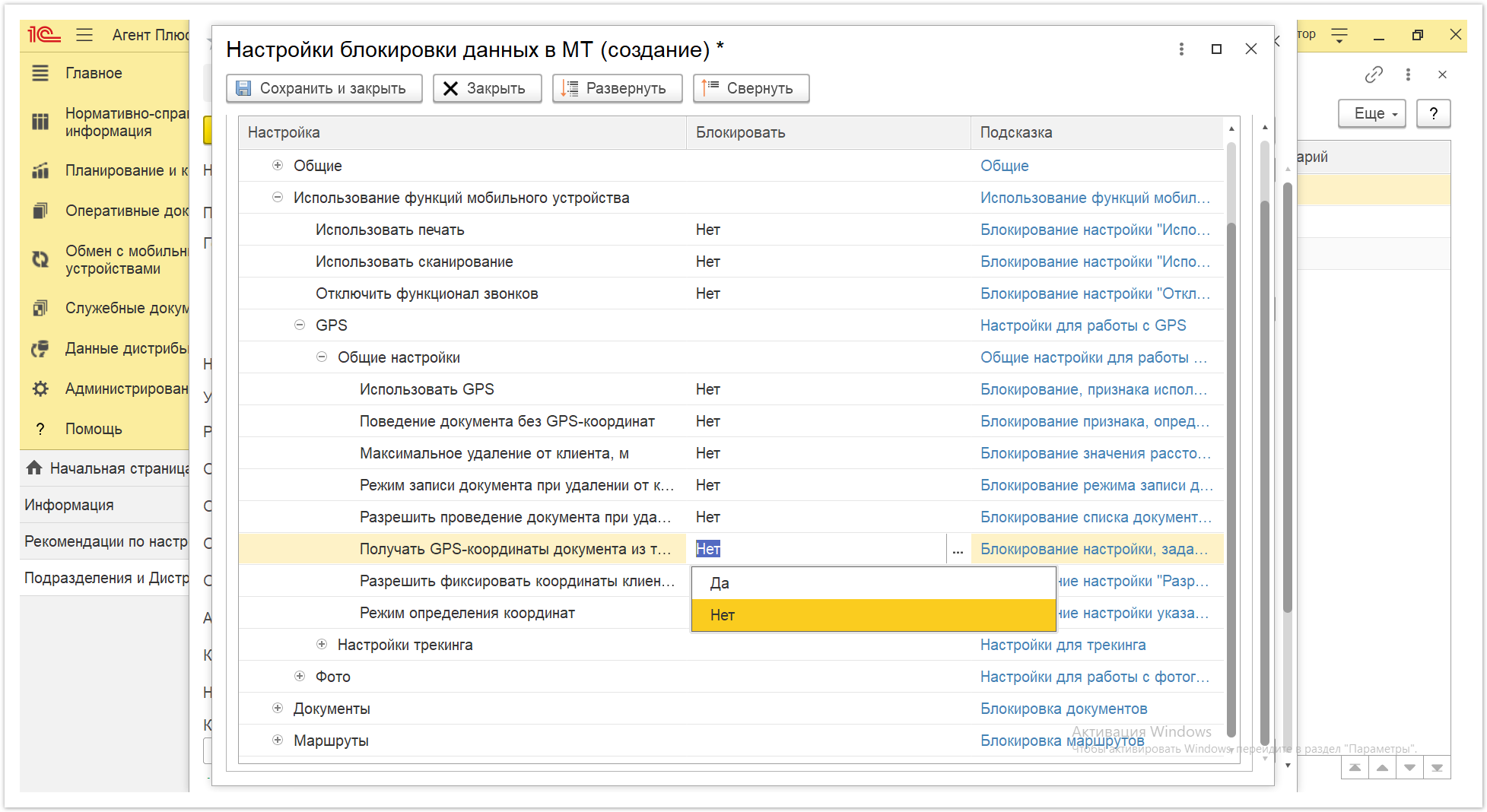
Task: Click Сохранить и закрыть button
Action: [325, 88]
